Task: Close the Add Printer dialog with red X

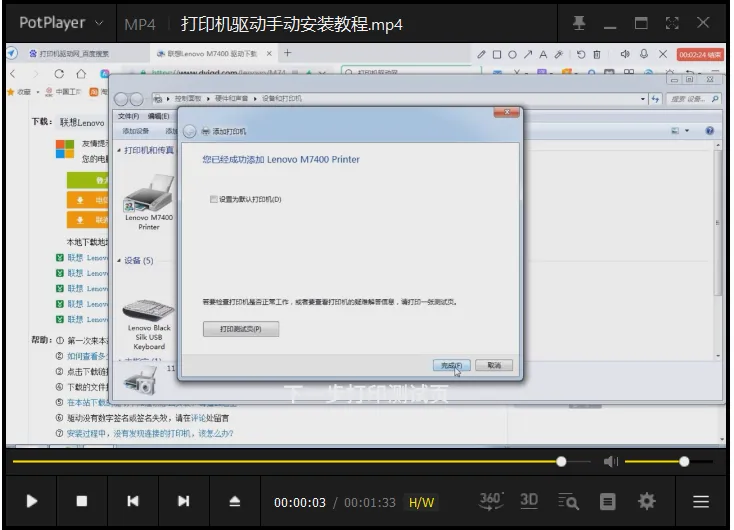Action: (506, 112)
